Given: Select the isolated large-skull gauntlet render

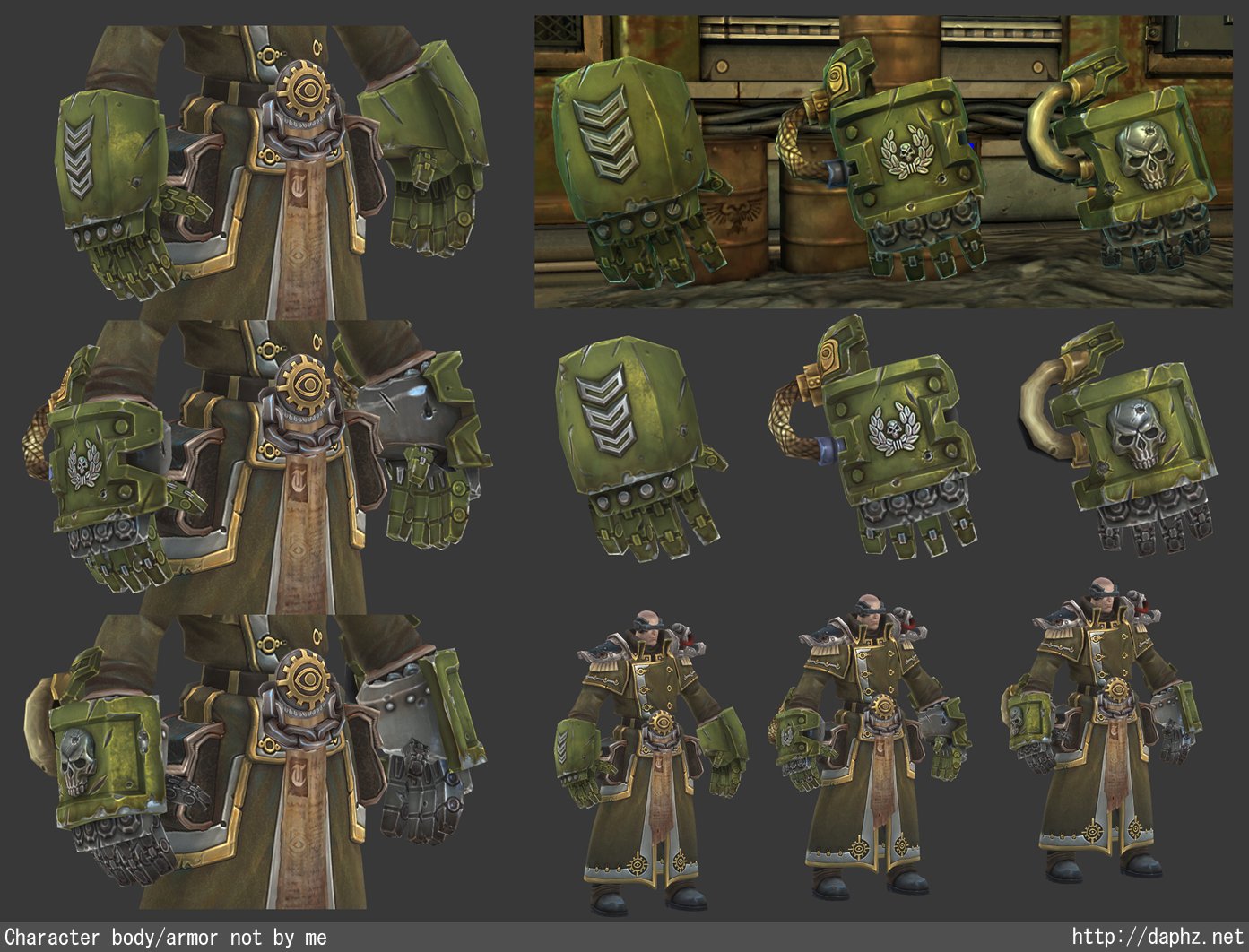Looking at the screenshot, I should (1118, 437).
